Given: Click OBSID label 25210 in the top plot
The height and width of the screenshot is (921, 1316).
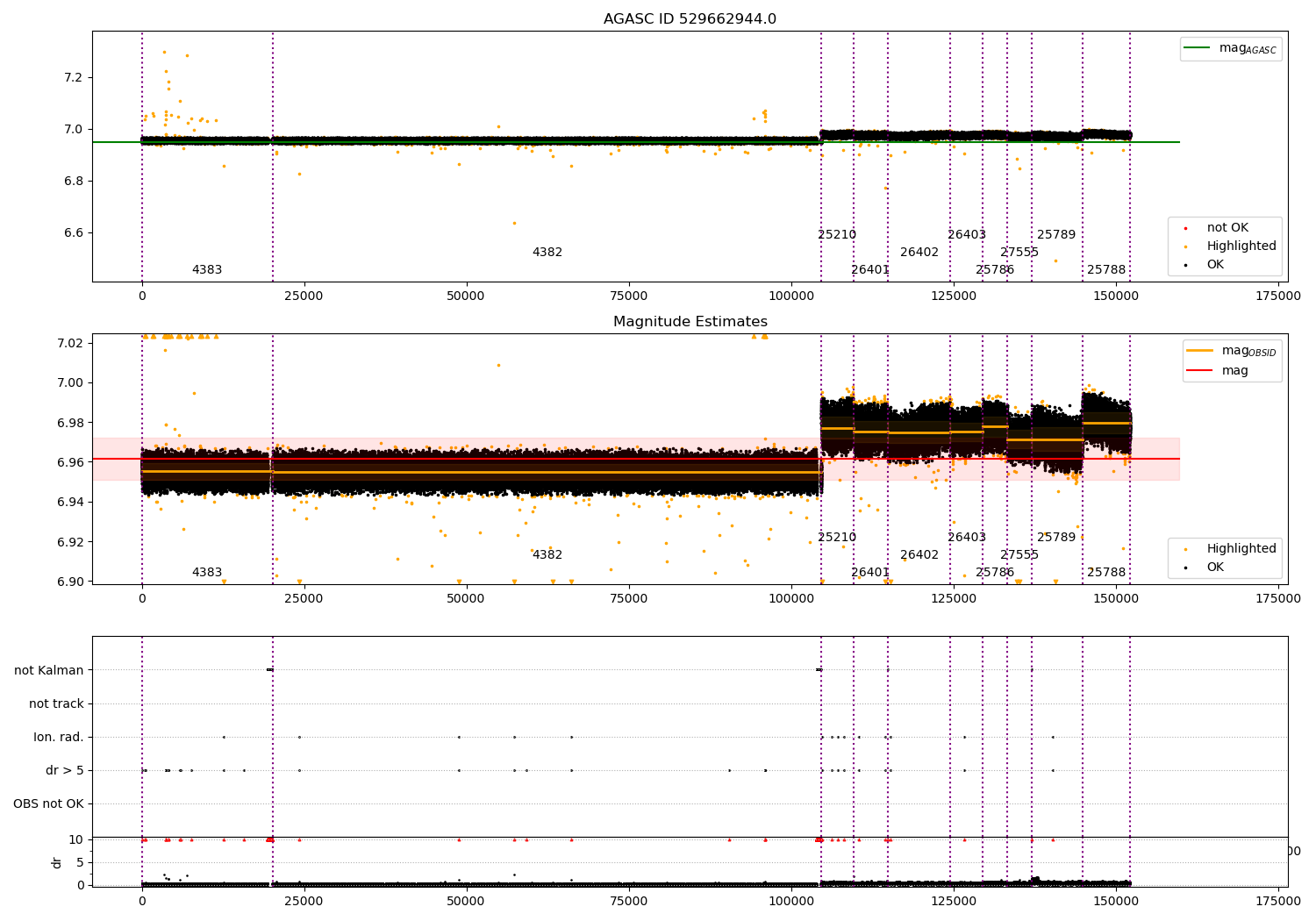Looking at the screenshot, I should [x=837, y=235].
